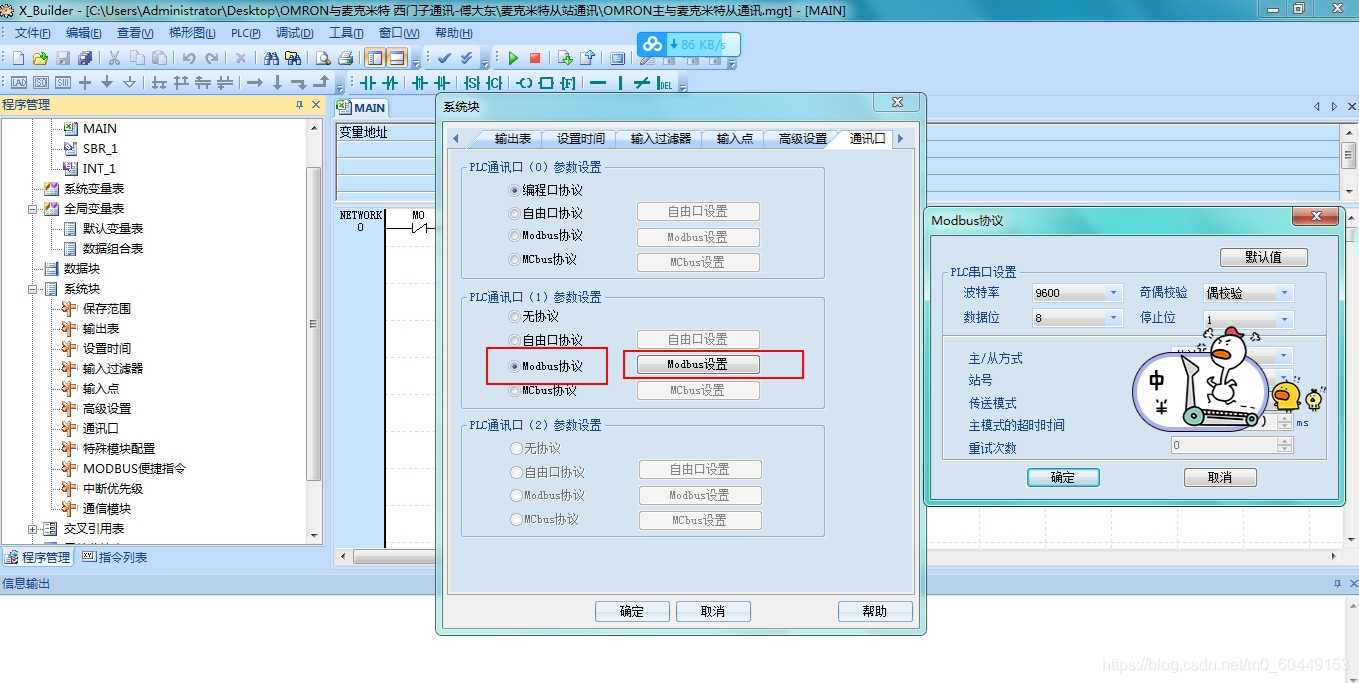Image resolution: width=1359 pixels, height=683 pixels.
Task: Click the single checkmark compile icon
Action: pos(444,58)
